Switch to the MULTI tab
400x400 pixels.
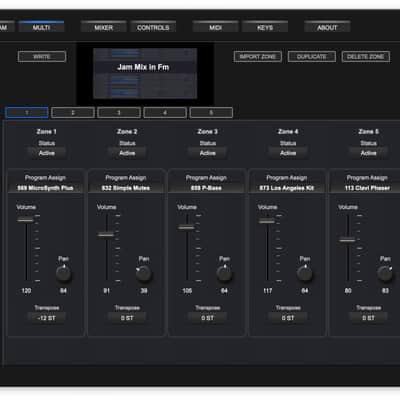(x=42, y=27)
